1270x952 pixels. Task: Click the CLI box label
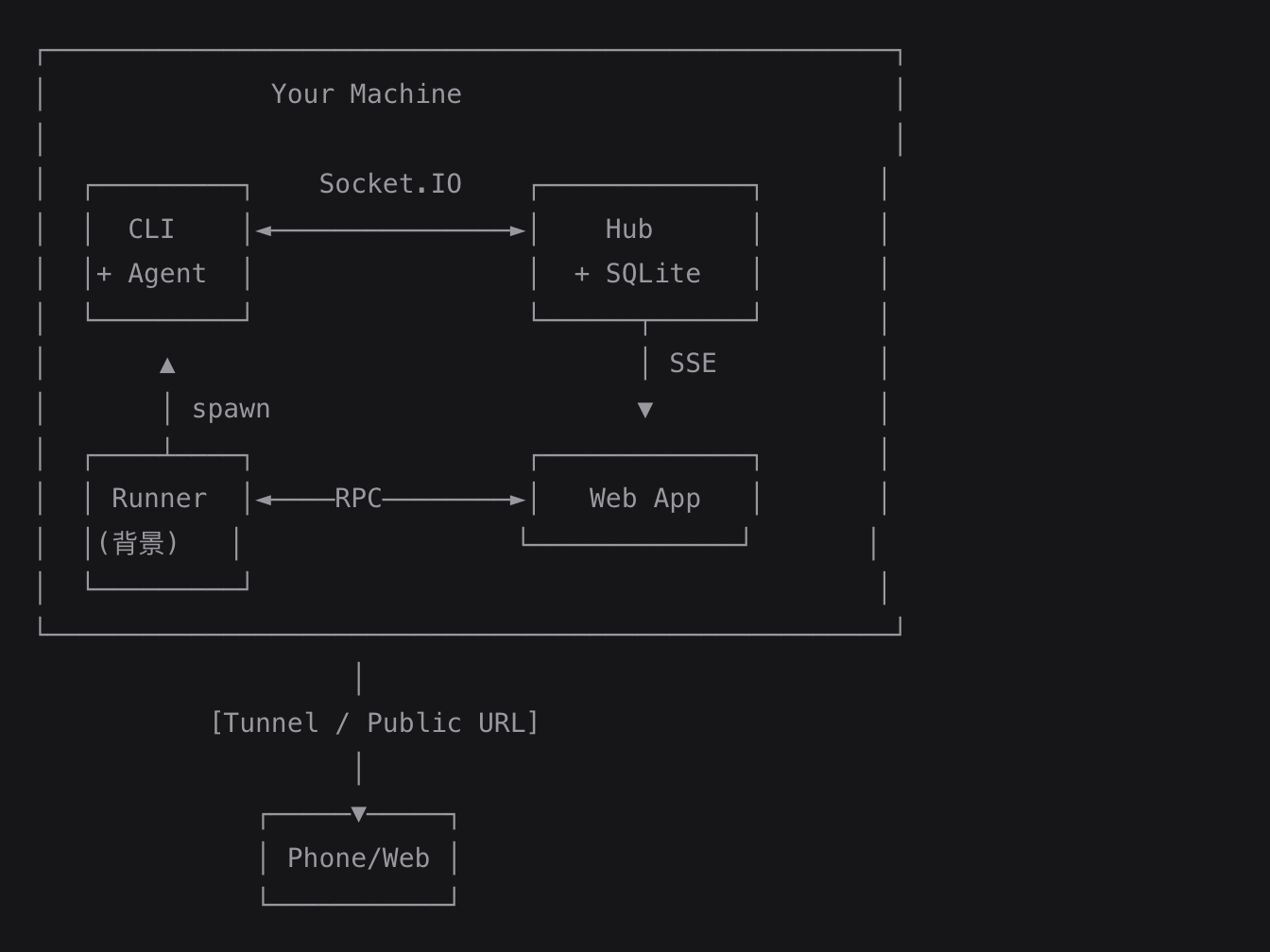point(151,229)
